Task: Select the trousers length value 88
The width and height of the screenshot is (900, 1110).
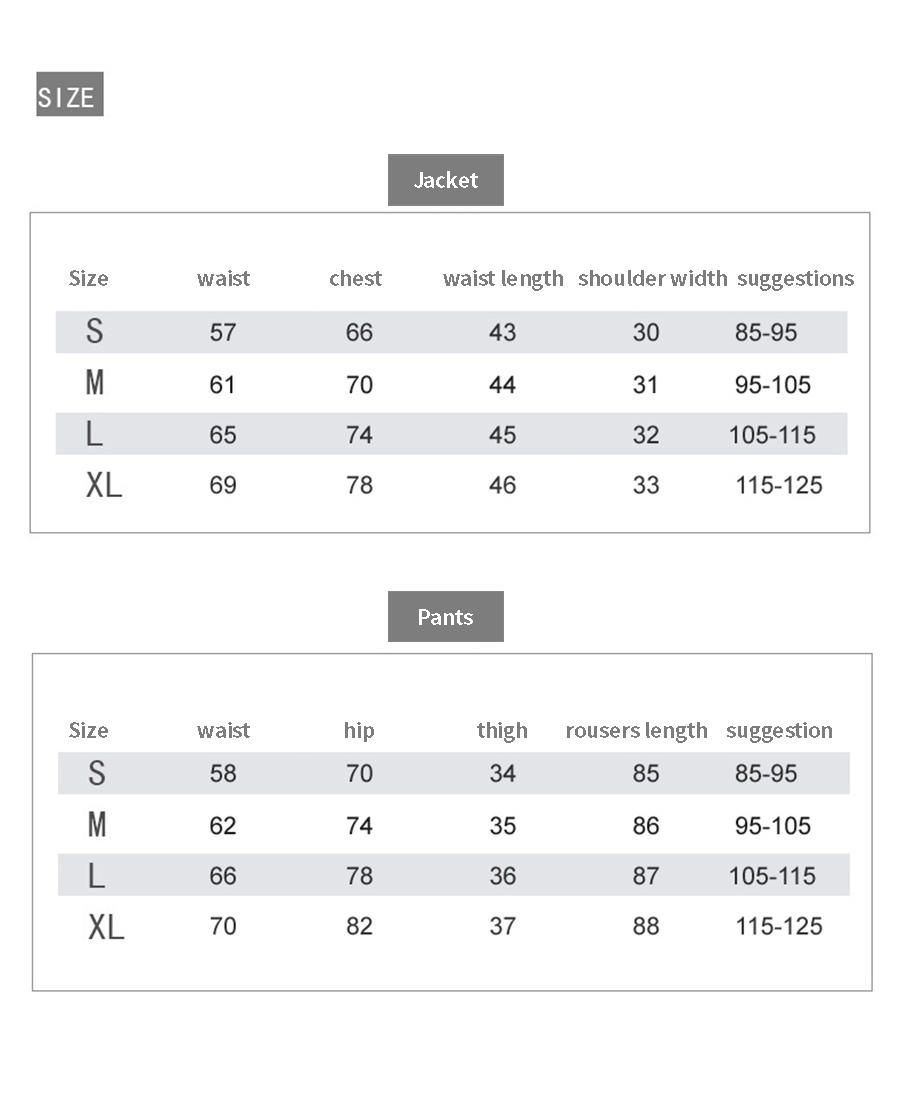Action: (x=646, y=926)
